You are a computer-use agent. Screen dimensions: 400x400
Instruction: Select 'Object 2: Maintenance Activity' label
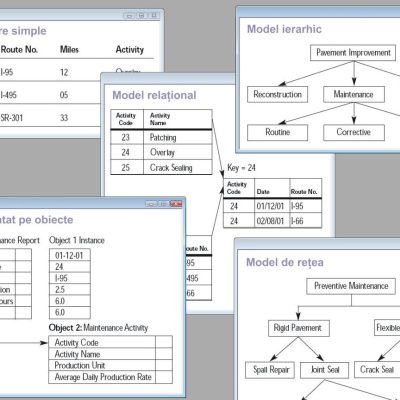[98, 328]
